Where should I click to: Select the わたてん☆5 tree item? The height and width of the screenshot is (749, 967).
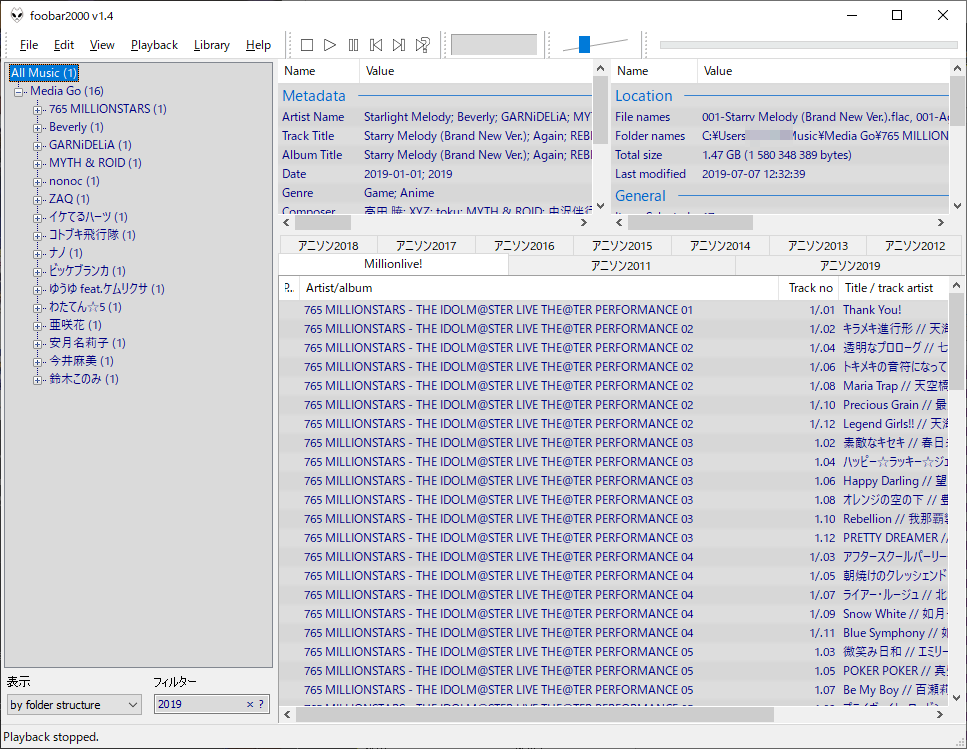pyautogui.click(x=85, y=306)
